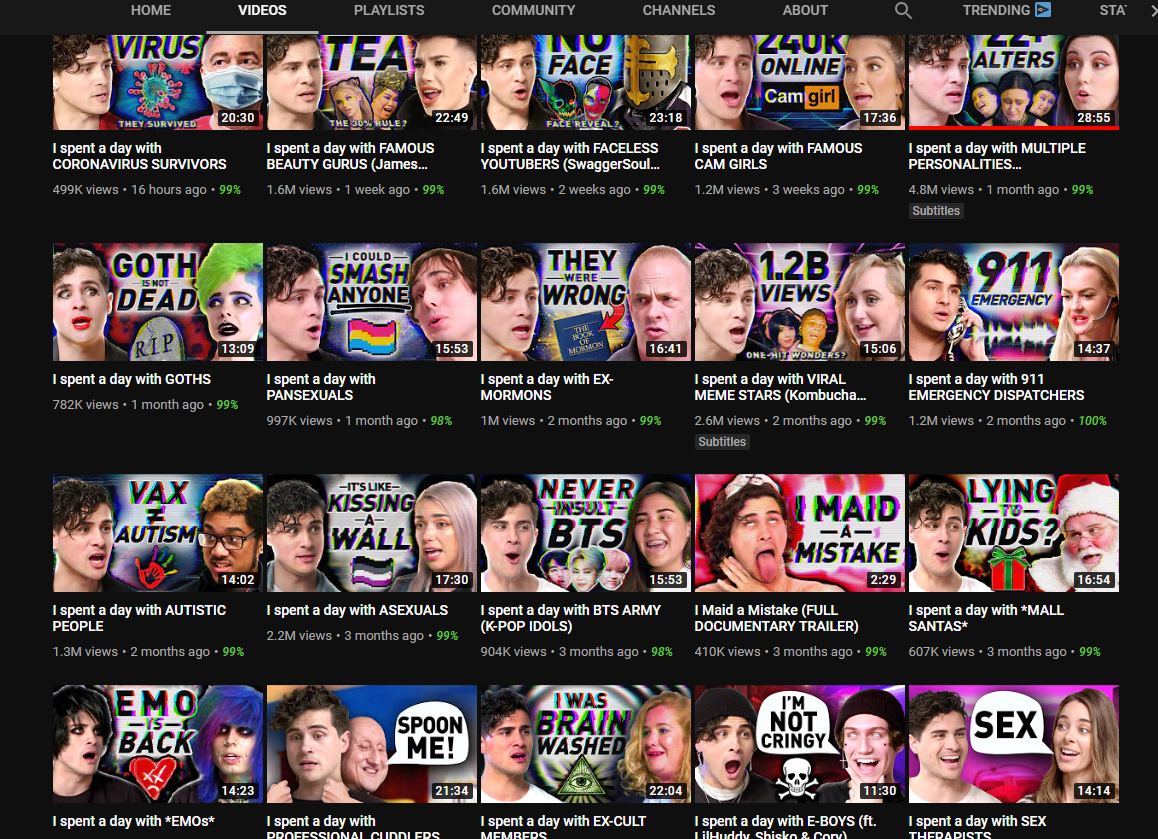Click title 'I spent a day with FAMOUS BEAUTY GURUS'
Viewport: 1158px width, 839px height.
click(x=350, y=156)
